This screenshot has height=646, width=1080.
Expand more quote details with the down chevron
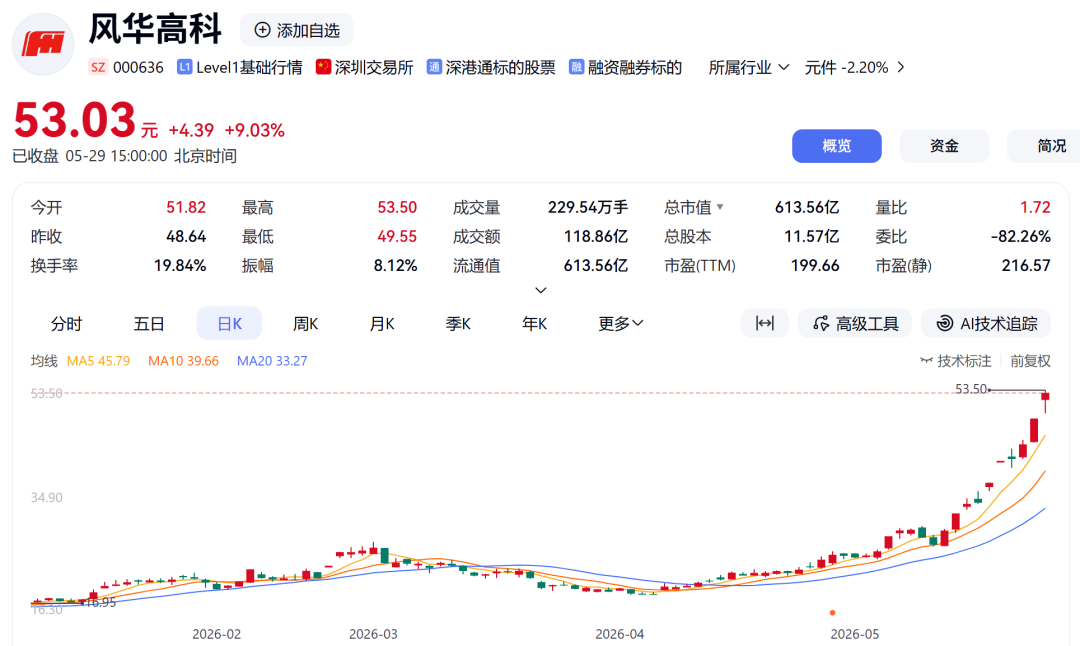coord(541,291)
